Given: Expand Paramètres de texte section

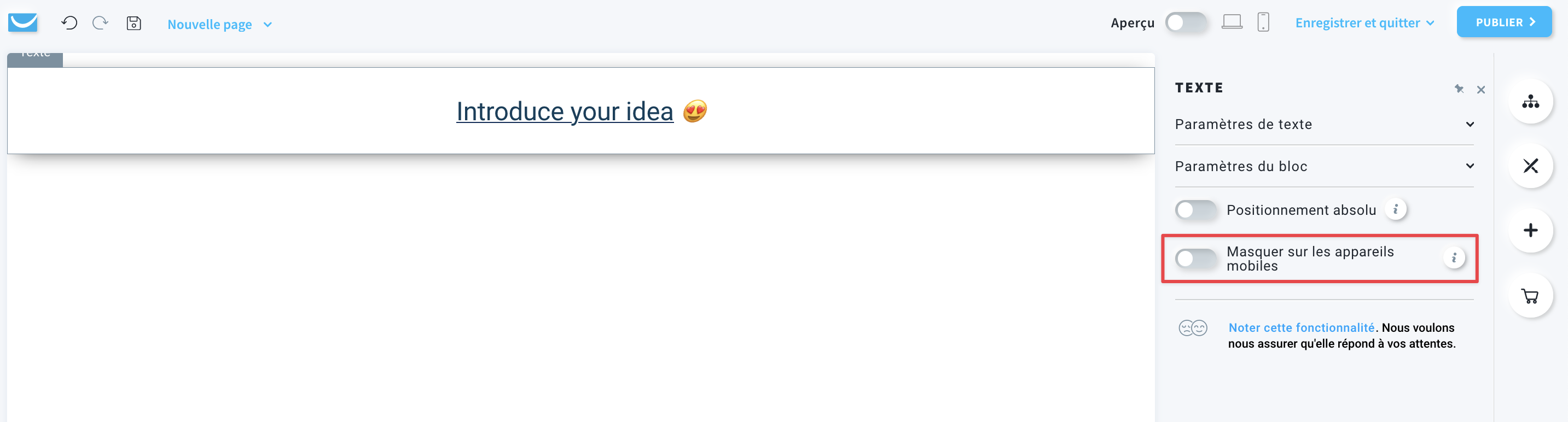Looking at the screenshot, I should tap(1324, 125).
